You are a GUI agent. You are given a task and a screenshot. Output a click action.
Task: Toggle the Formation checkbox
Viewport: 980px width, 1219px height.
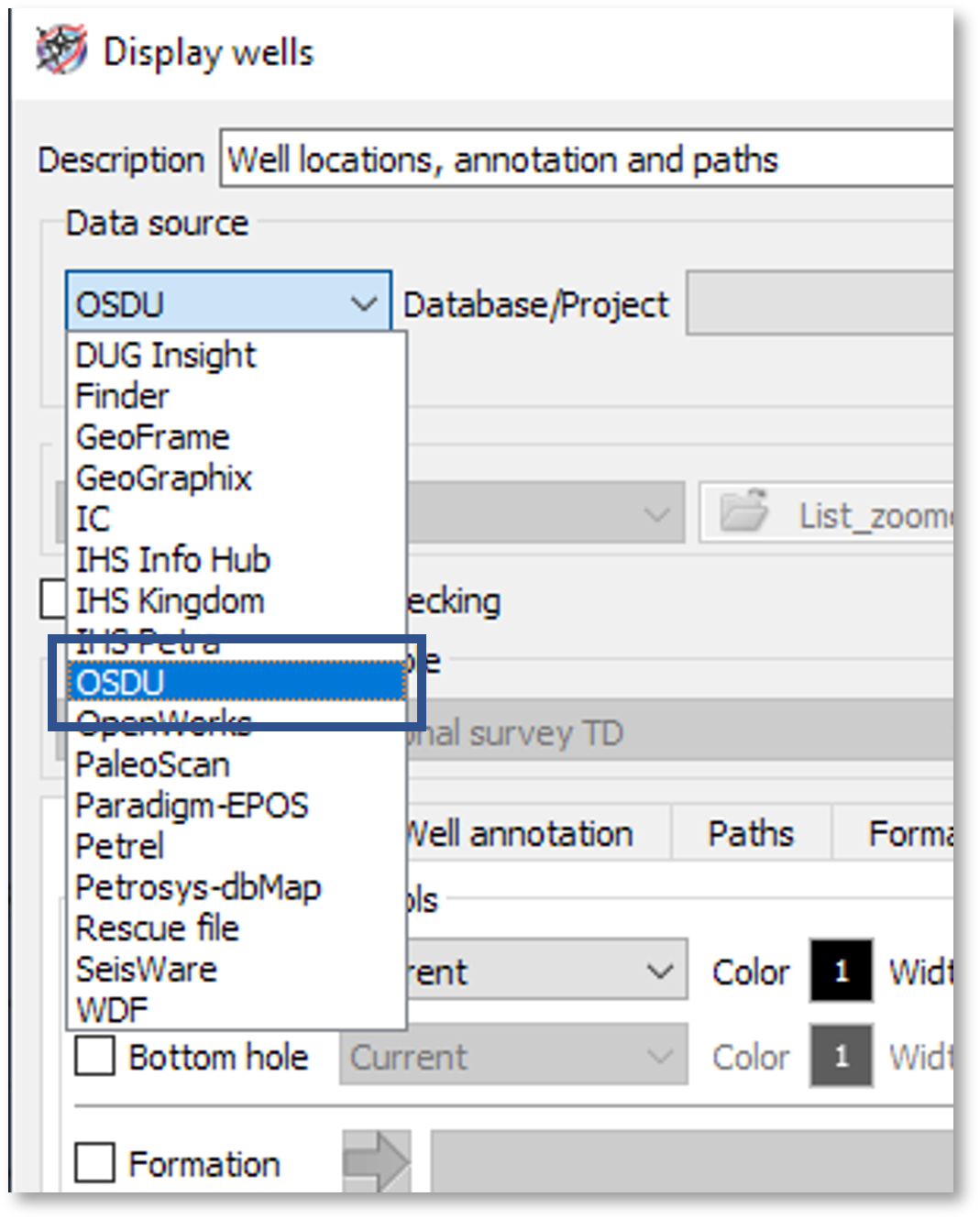coord(94,1163)
